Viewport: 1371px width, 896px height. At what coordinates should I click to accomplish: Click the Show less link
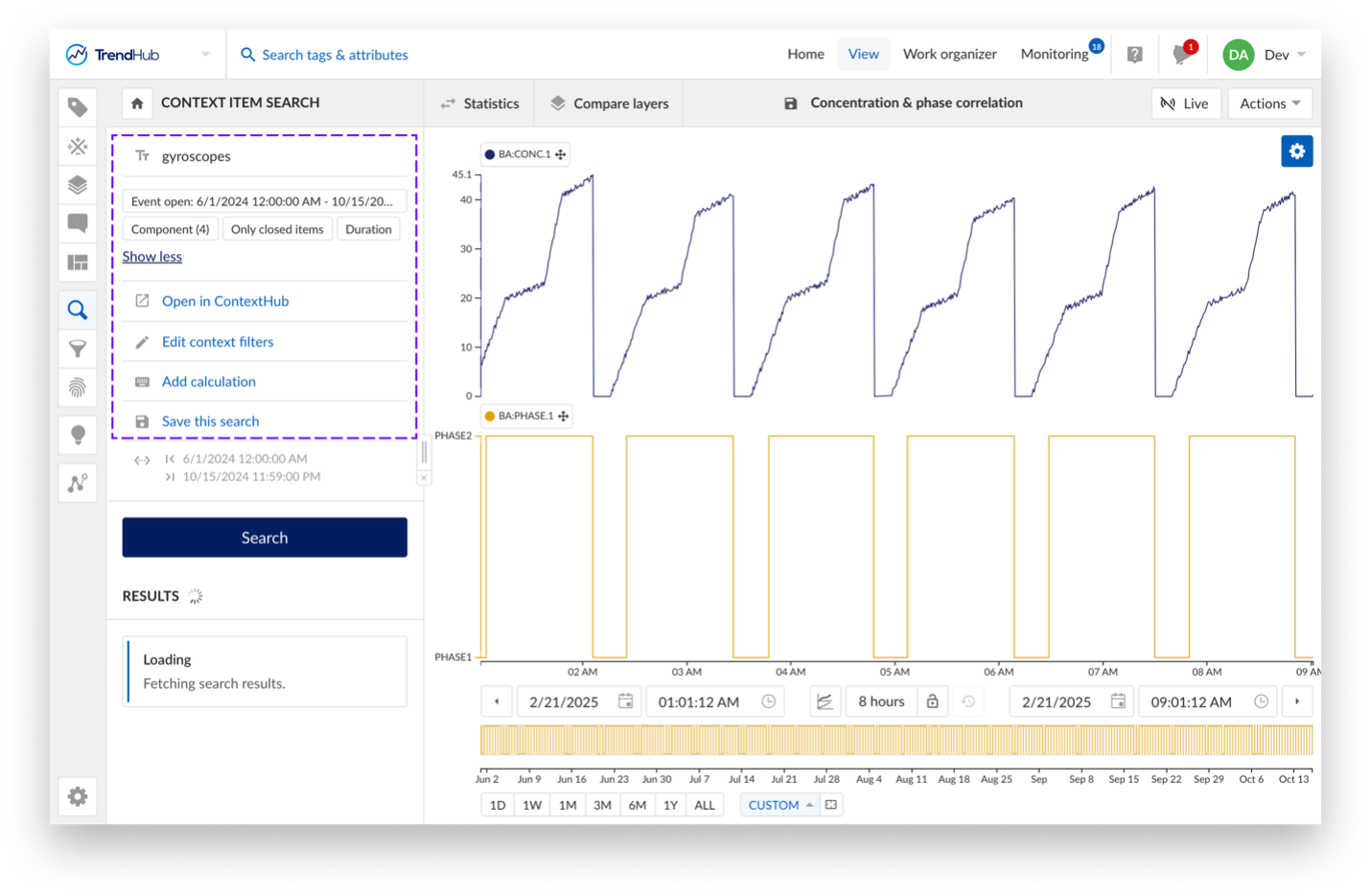(151, 257)
